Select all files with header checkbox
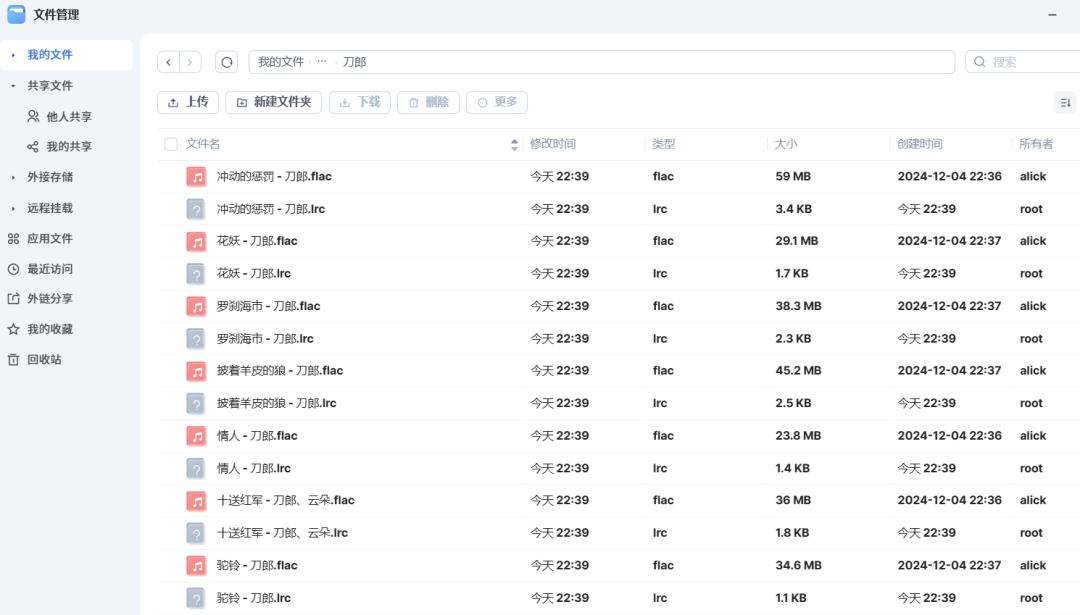Viewport: 1080px width, 615px height. click(x=171, y=144)
